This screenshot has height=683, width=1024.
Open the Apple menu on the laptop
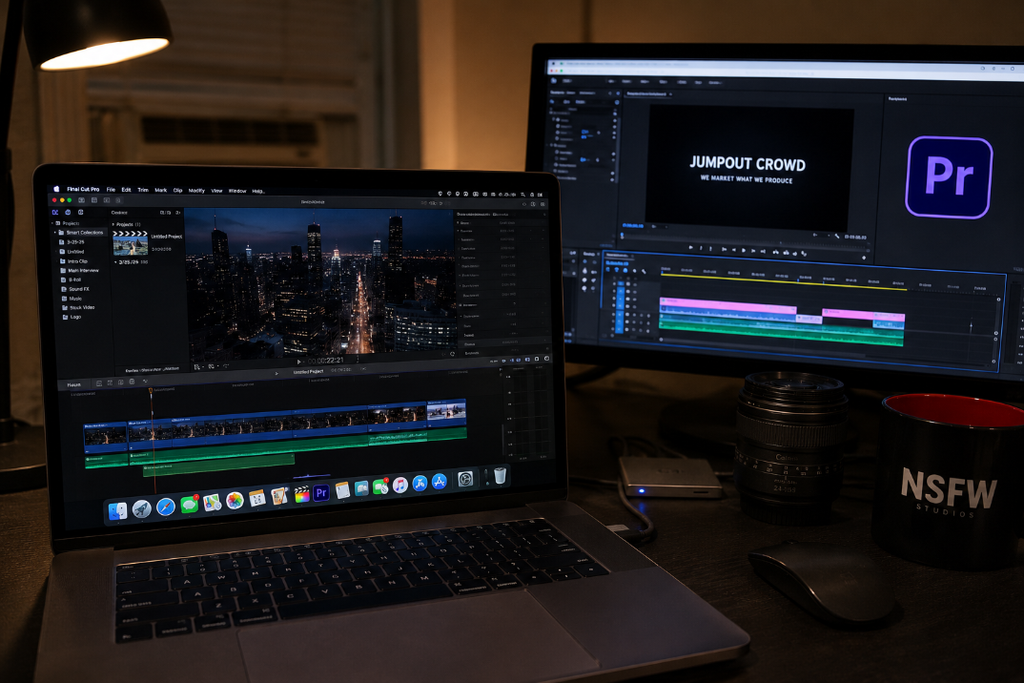pyautogui.click(x=57, y=189)
